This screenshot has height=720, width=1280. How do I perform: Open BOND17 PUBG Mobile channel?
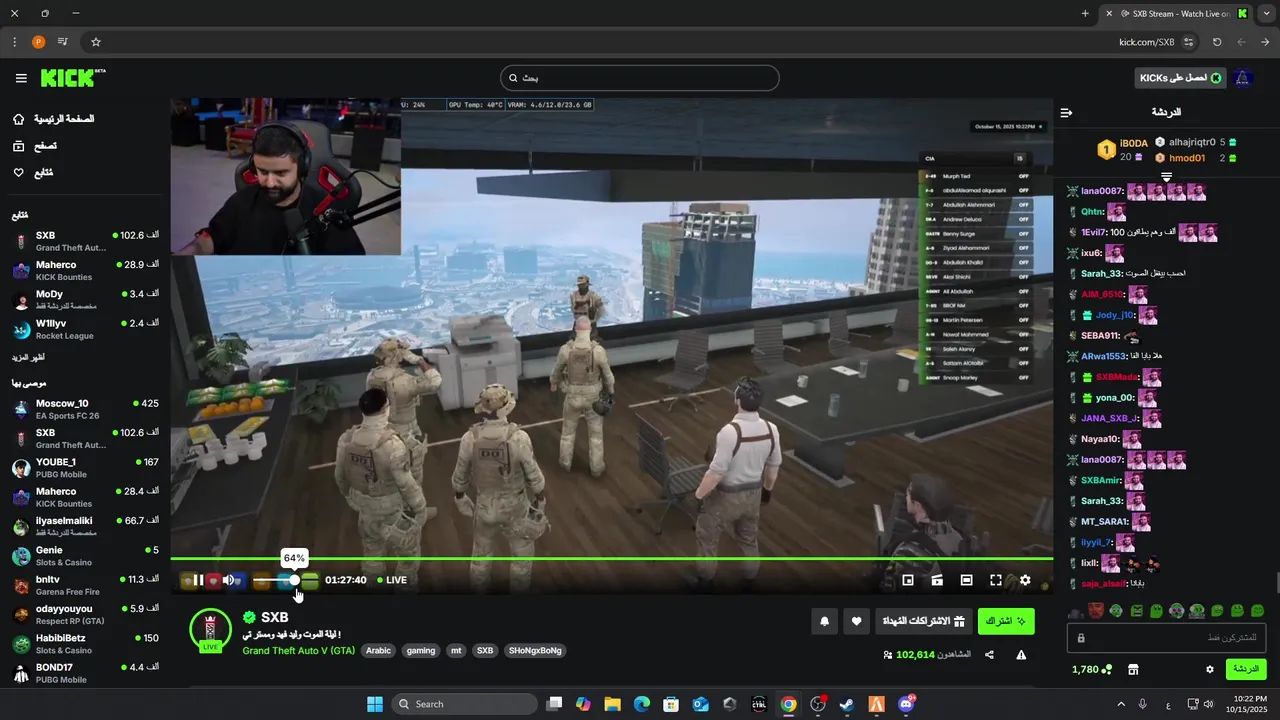85,673
